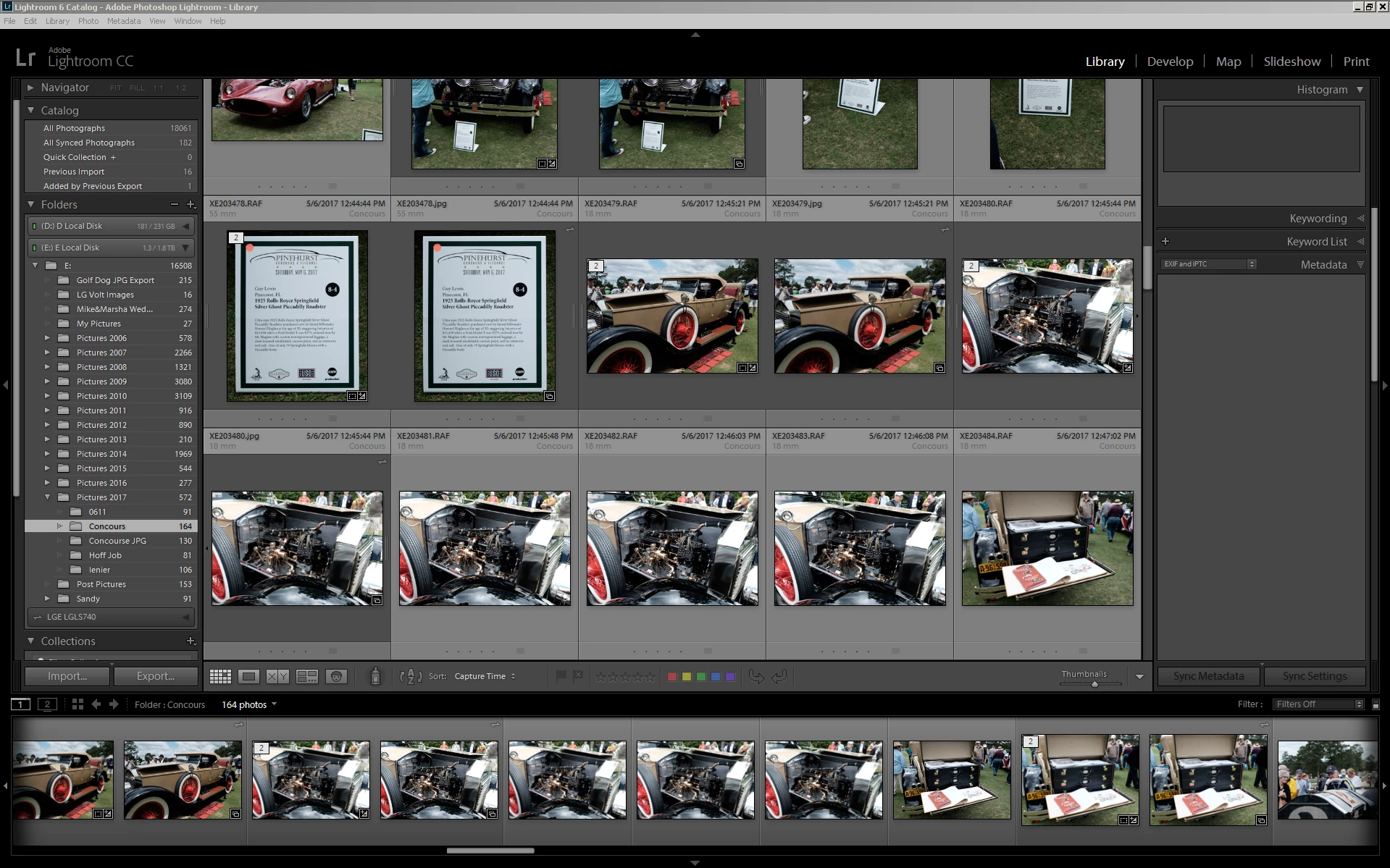Screen dimensions: 1390x868
Task: Hide right panel group arrow
Action: (1385, 385)
